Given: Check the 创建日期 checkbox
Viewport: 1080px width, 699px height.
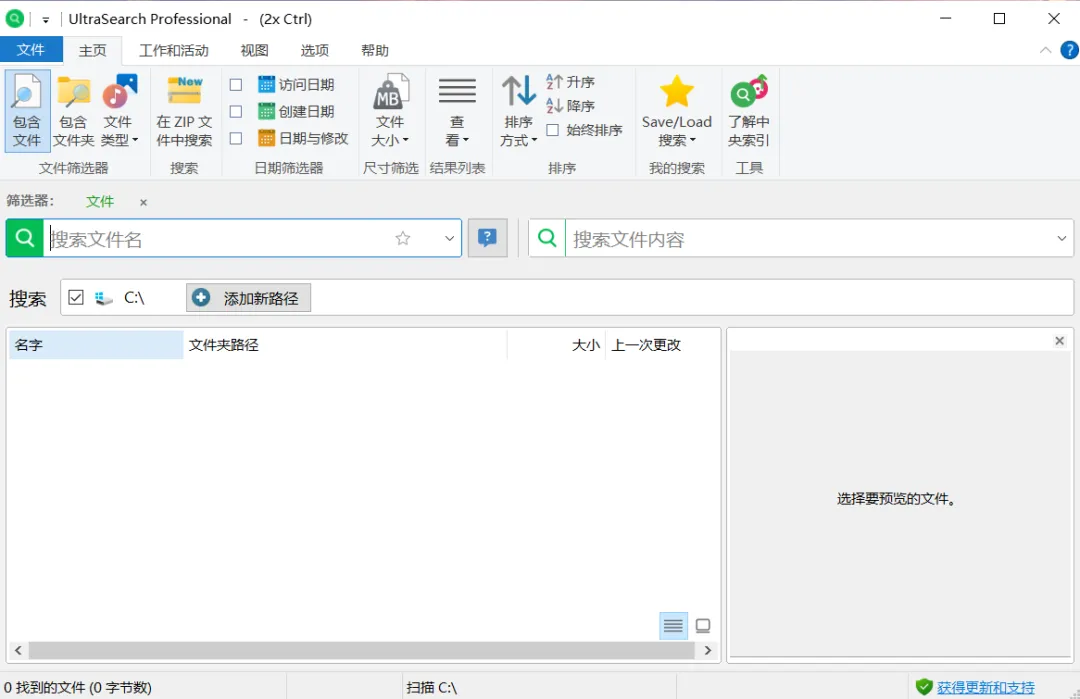Looking at the screenshot, I should pyautogui.click(x=236, y=112).
